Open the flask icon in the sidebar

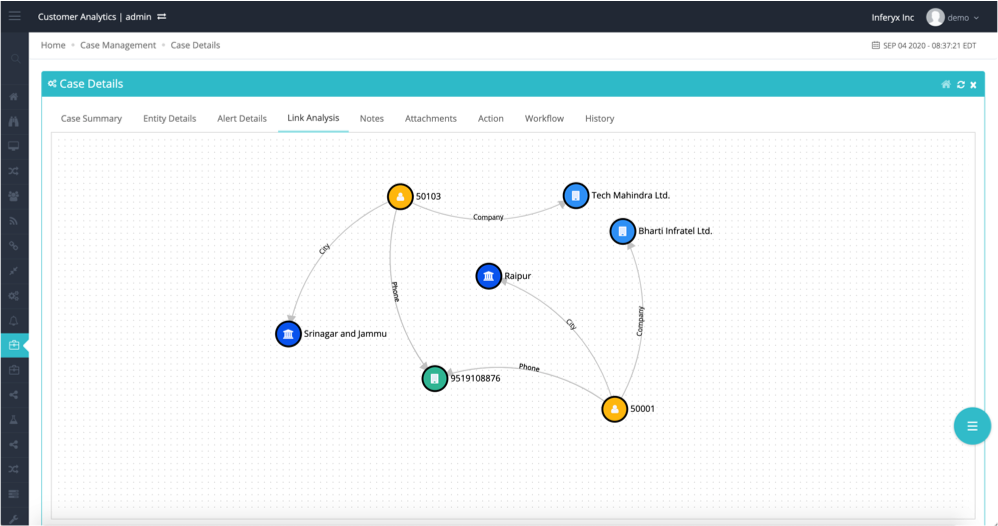(x=14, y=420)
